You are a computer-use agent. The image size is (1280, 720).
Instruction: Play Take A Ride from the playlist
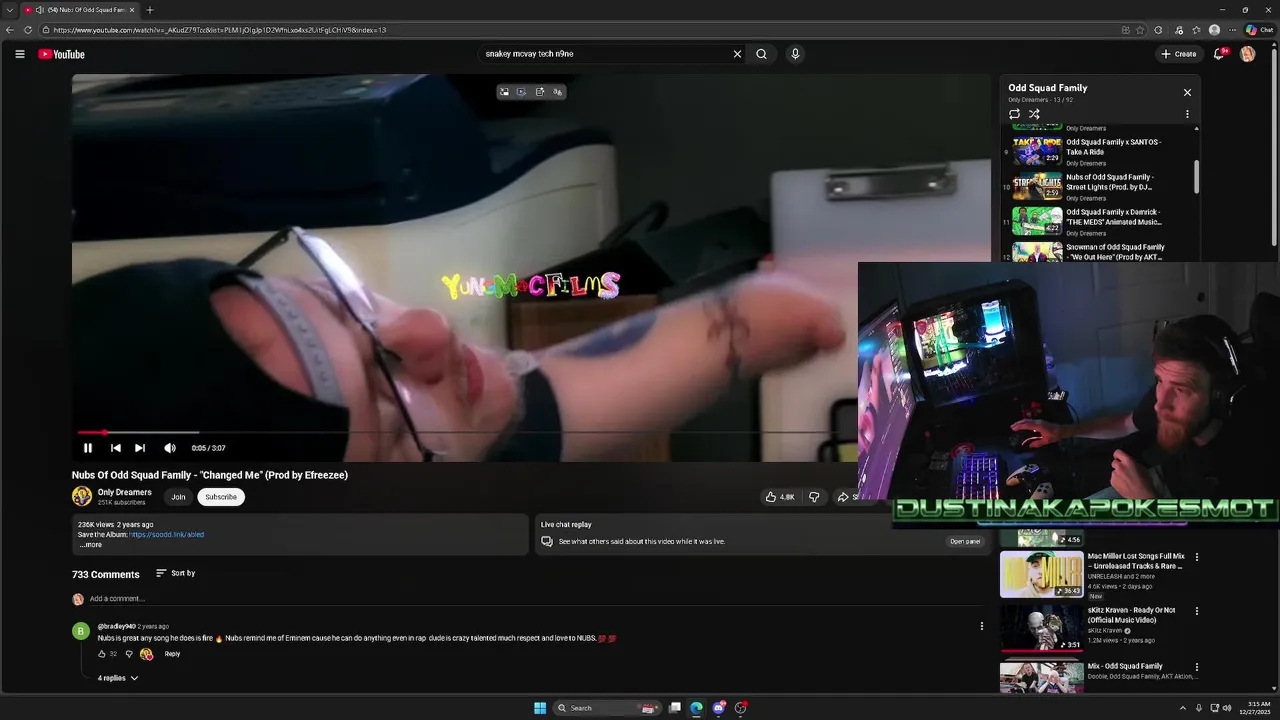(1100, 152)
